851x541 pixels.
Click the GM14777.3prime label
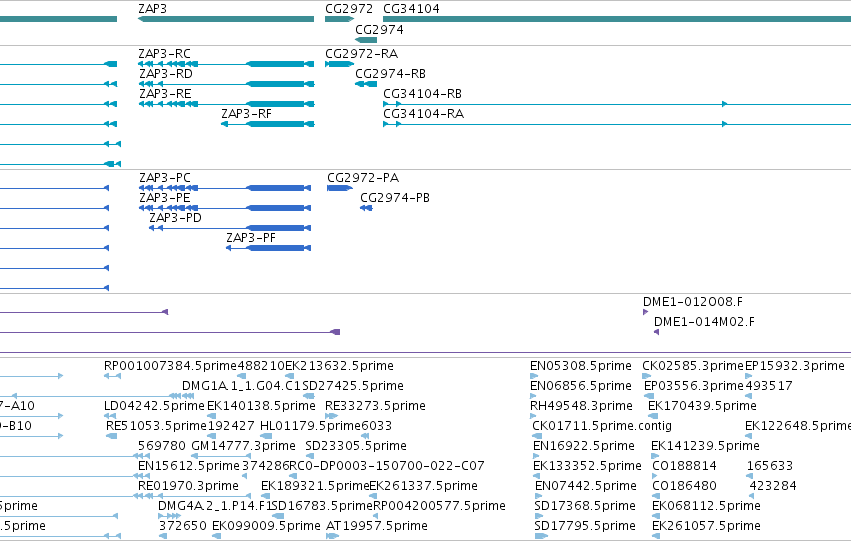(x=243, y=446)
